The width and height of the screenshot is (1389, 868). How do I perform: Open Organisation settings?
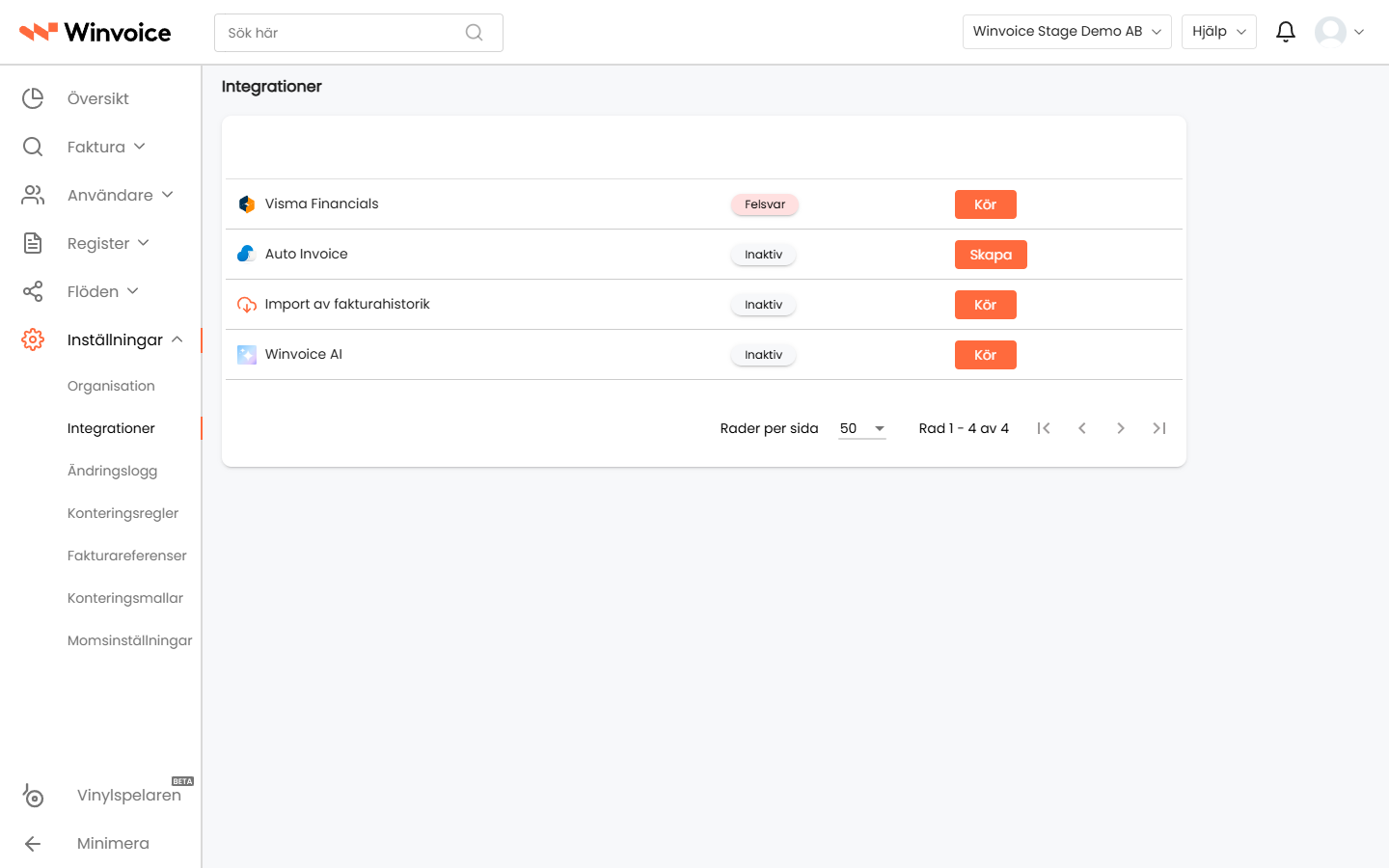111,386
